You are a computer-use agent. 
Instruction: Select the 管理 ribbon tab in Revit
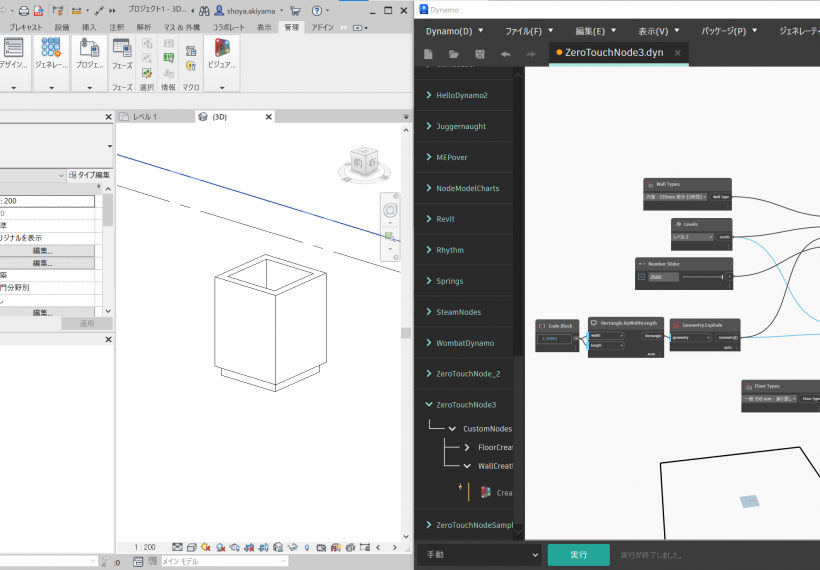[x=291, y=28]
